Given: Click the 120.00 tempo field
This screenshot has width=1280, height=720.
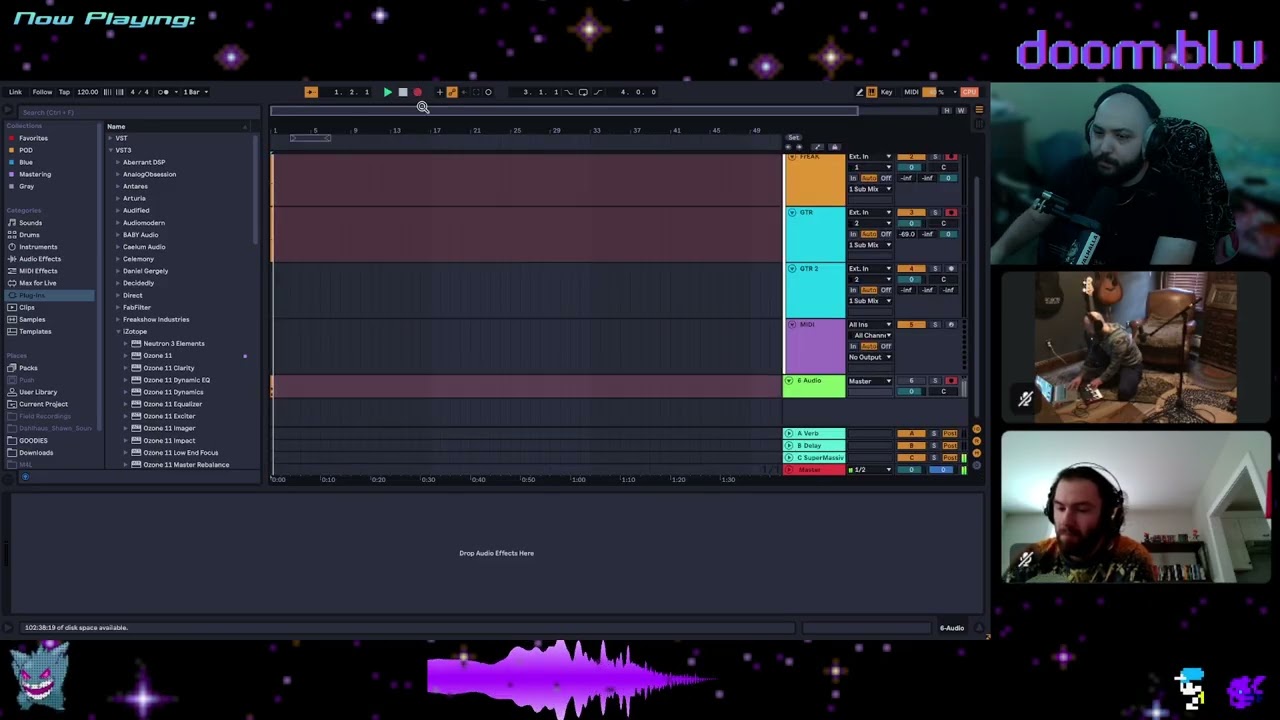Looking at the screenshot, I should pos(88,92).
